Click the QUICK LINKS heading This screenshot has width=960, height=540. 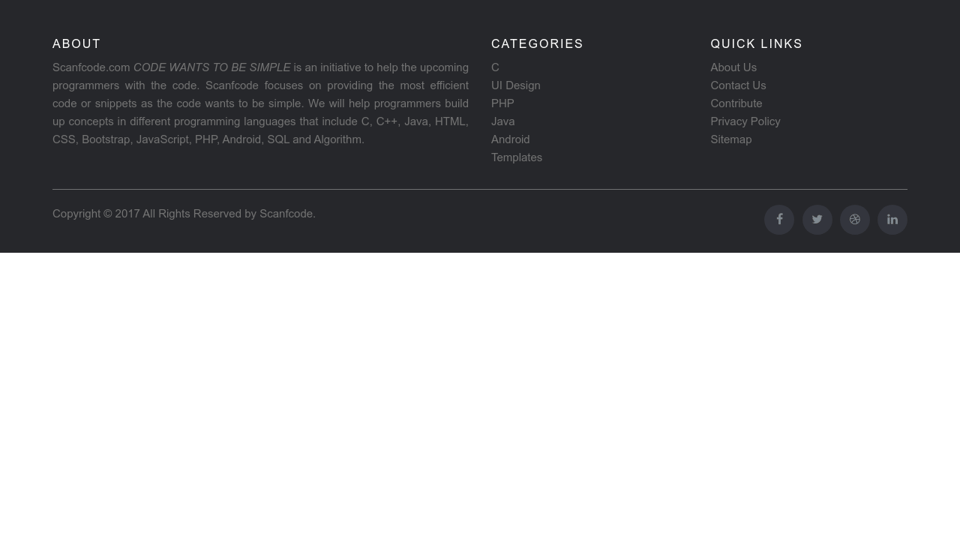coord(756,44)
